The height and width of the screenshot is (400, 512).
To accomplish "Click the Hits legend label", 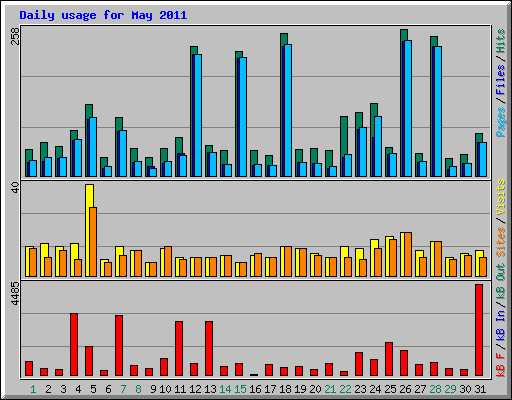I will 501,41.
